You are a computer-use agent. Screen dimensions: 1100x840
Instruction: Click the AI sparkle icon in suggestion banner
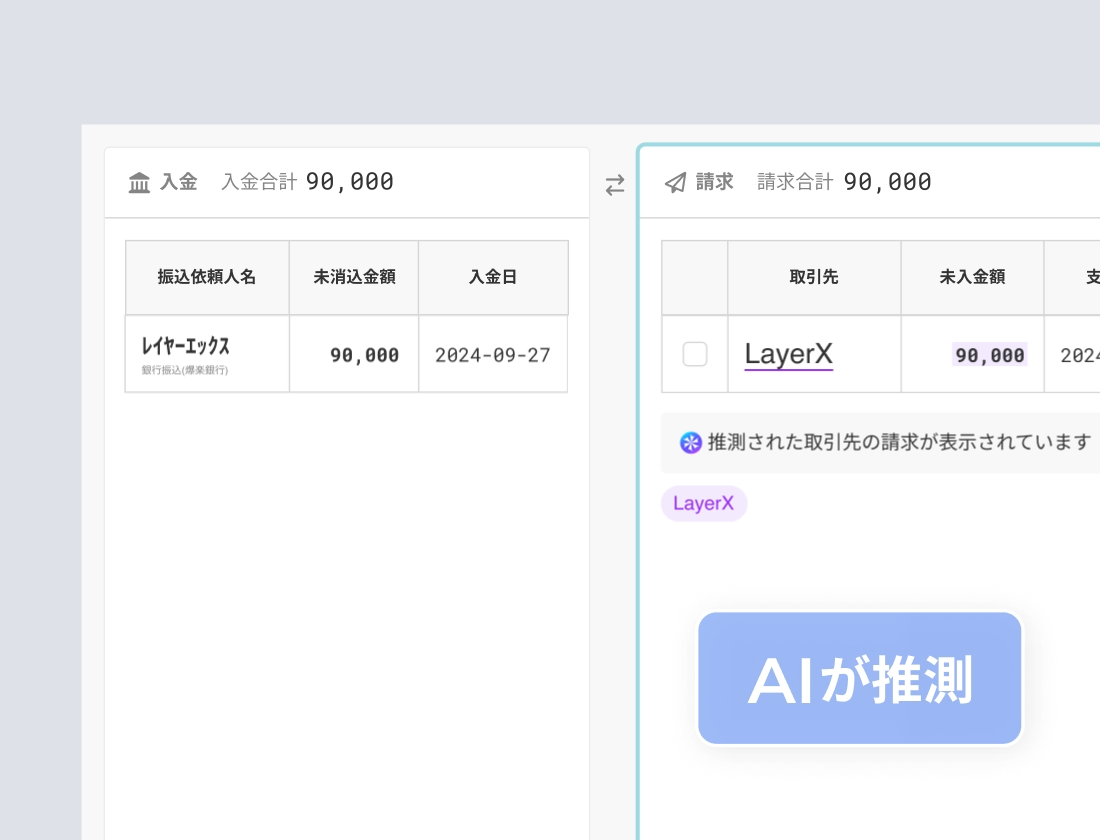tap(691, 442)
